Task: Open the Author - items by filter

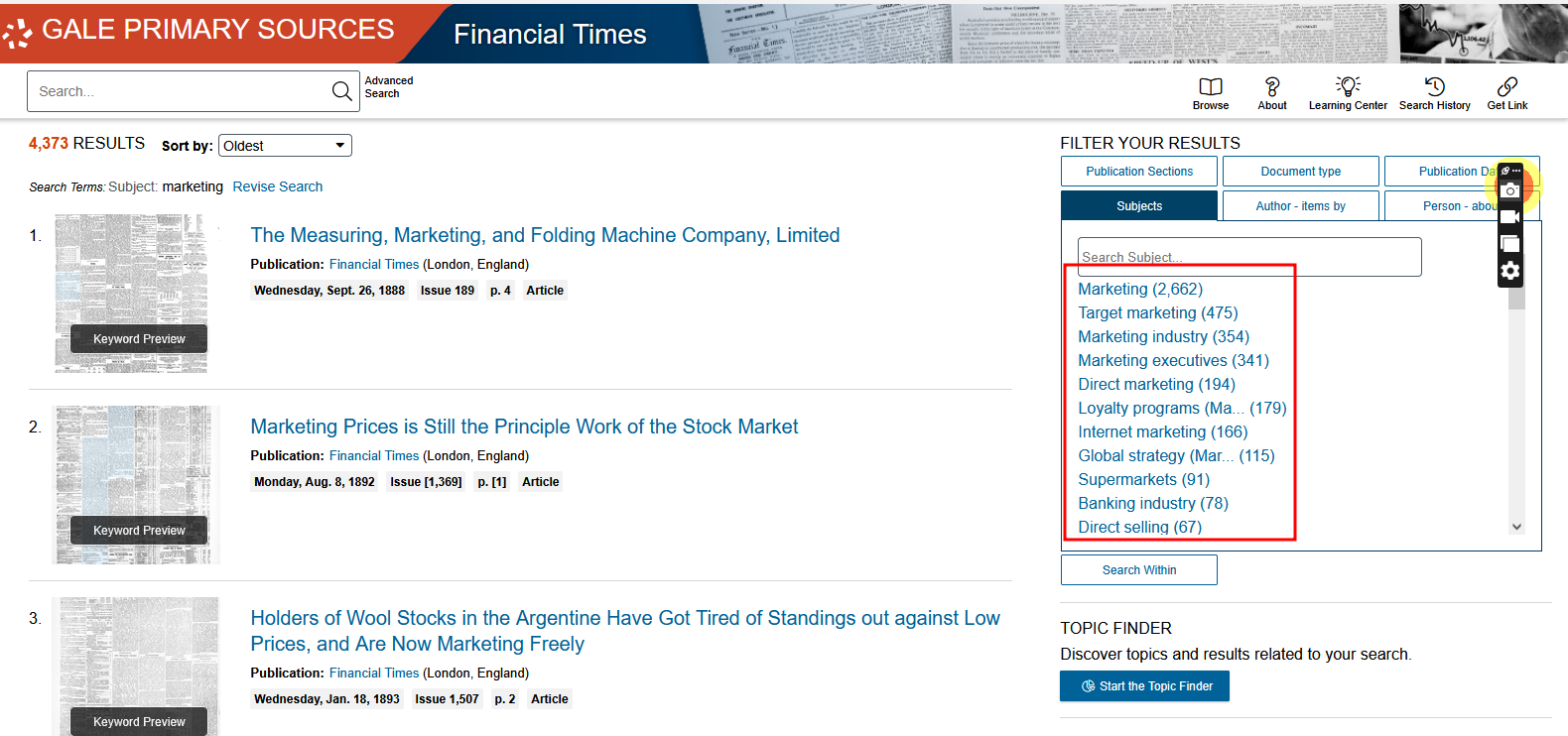Action: (1300, 206)
